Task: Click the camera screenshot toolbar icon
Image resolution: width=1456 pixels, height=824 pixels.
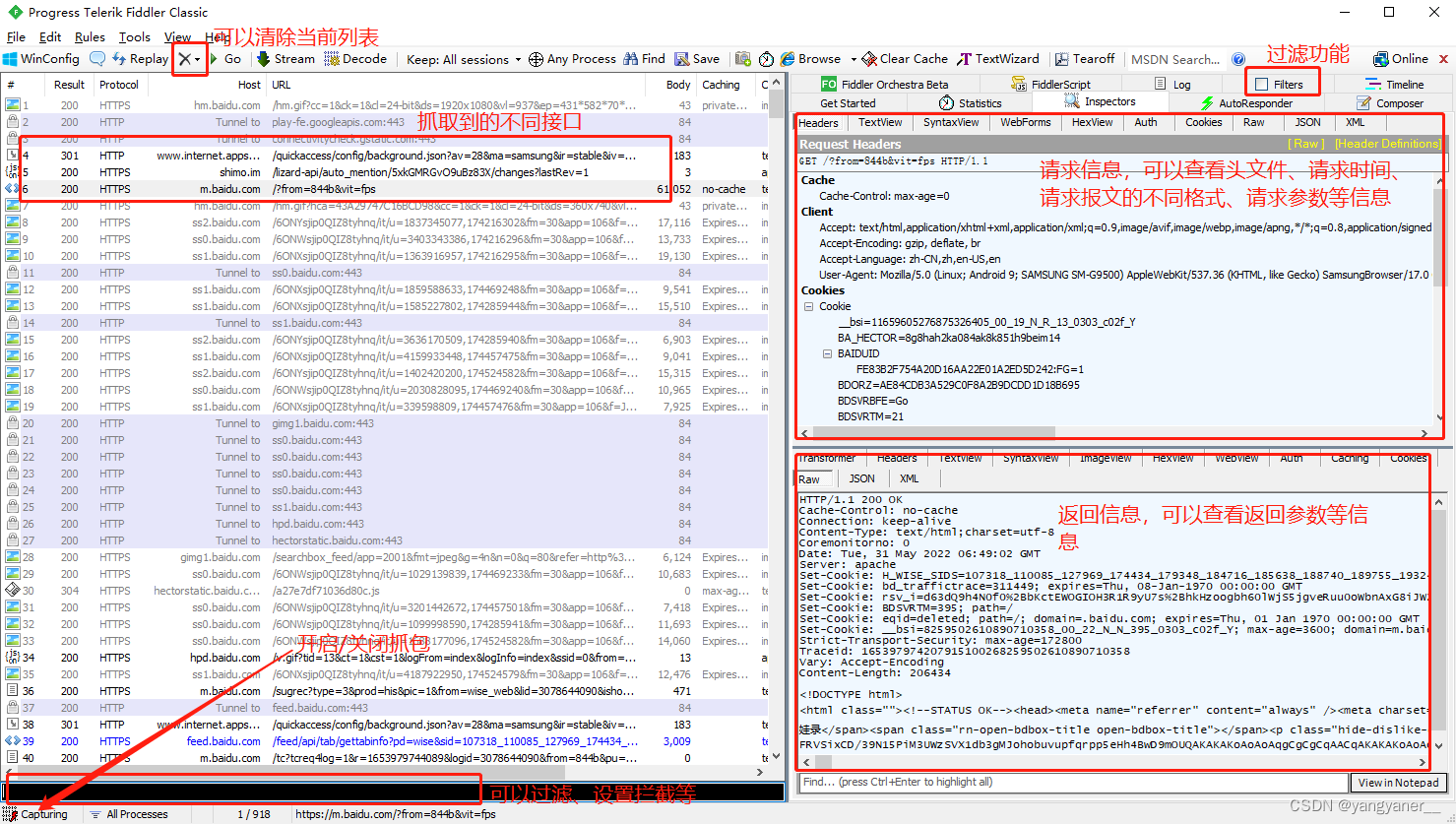Action: tap(743, 59)
